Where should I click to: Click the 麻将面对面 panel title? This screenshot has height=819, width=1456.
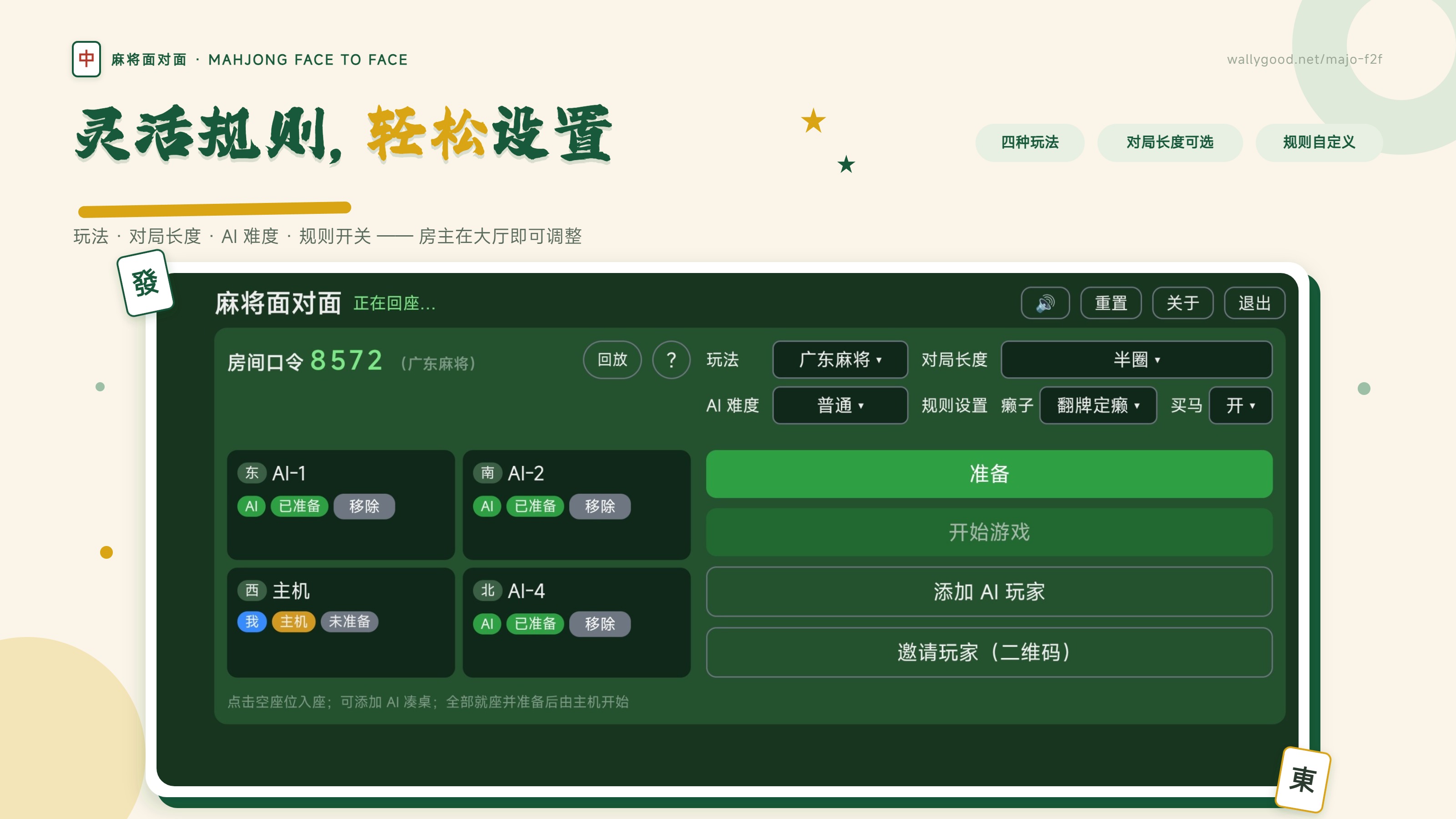click(278, 303)
